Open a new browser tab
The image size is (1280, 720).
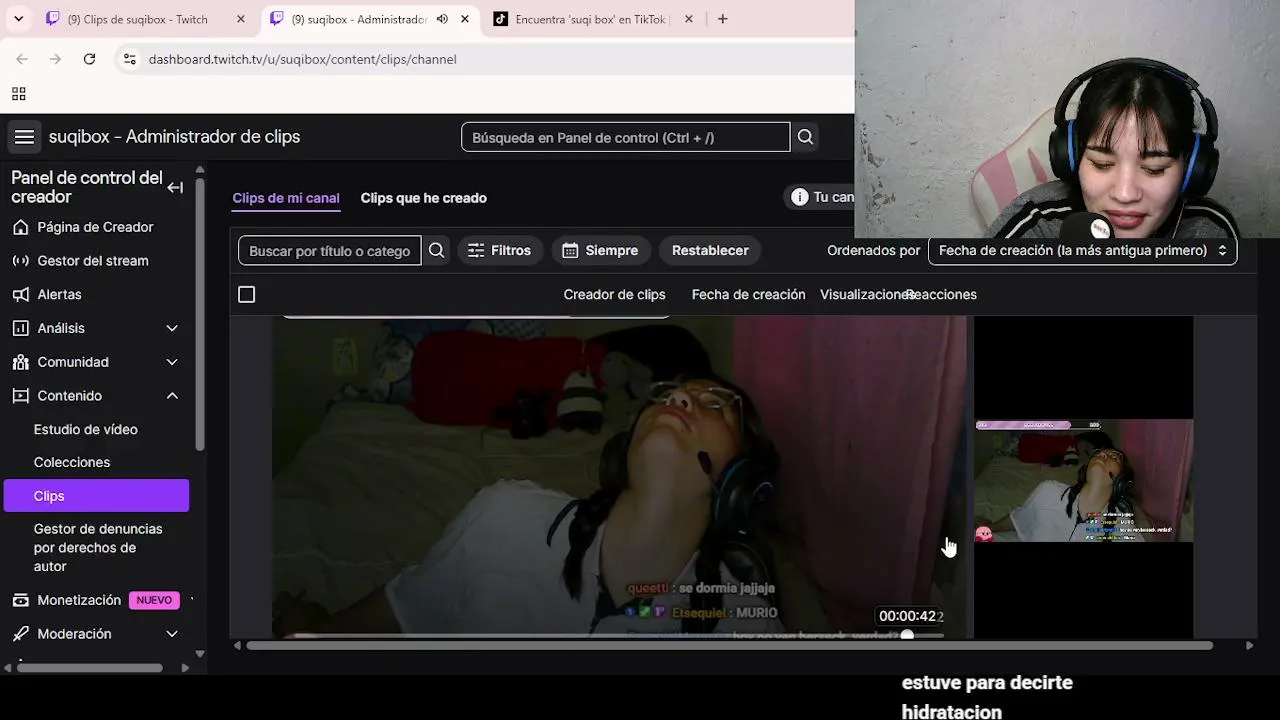pyautogui.click(x=722, y=19)
